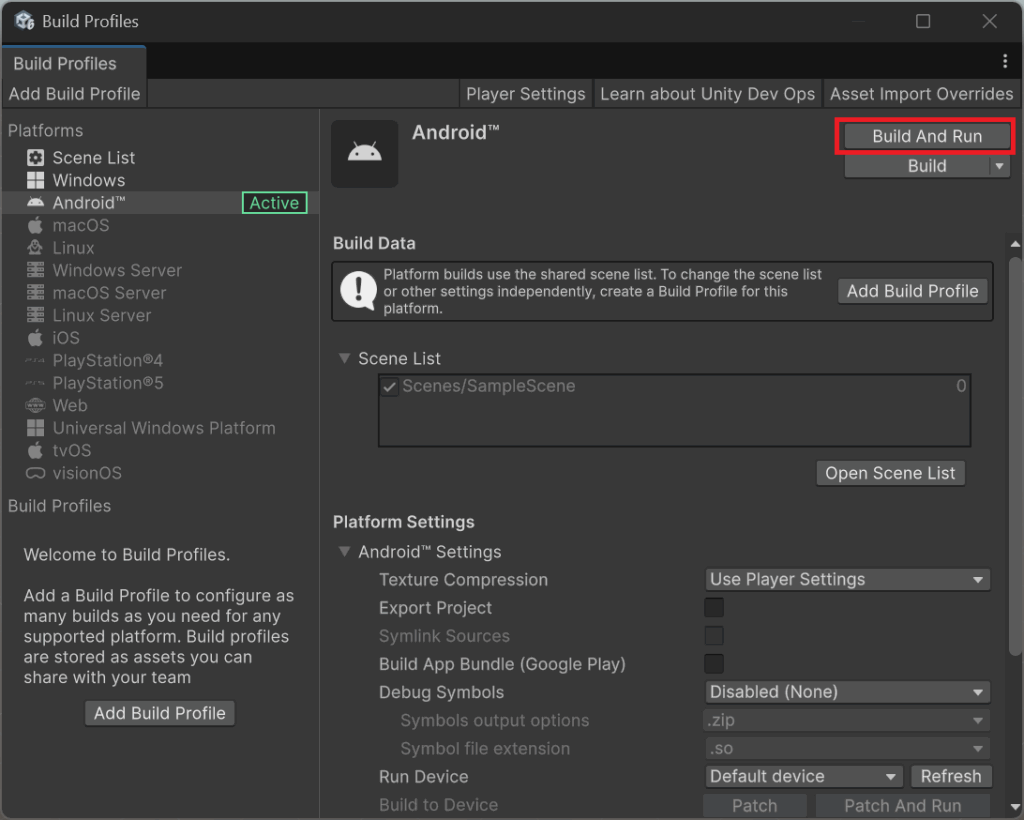Refresh the run device list
This screenshot has height=820, width=1024.
[x=951, y=776]
